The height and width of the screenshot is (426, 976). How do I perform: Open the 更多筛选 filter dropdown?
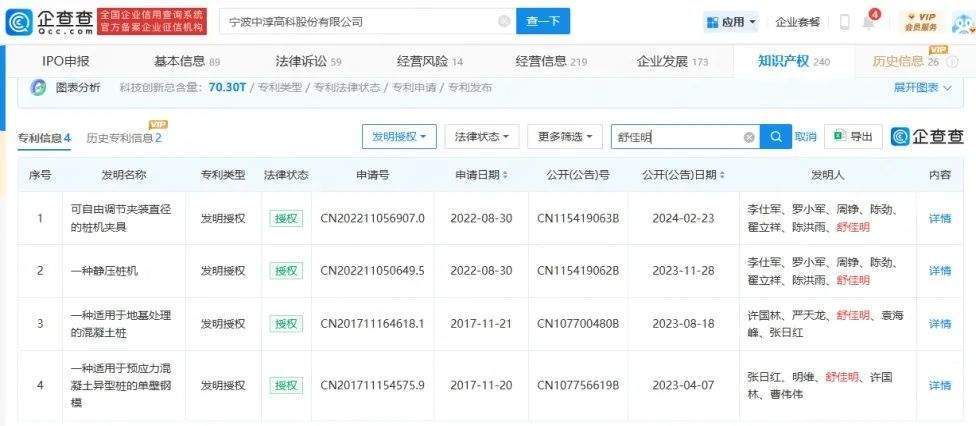[565, 136]
